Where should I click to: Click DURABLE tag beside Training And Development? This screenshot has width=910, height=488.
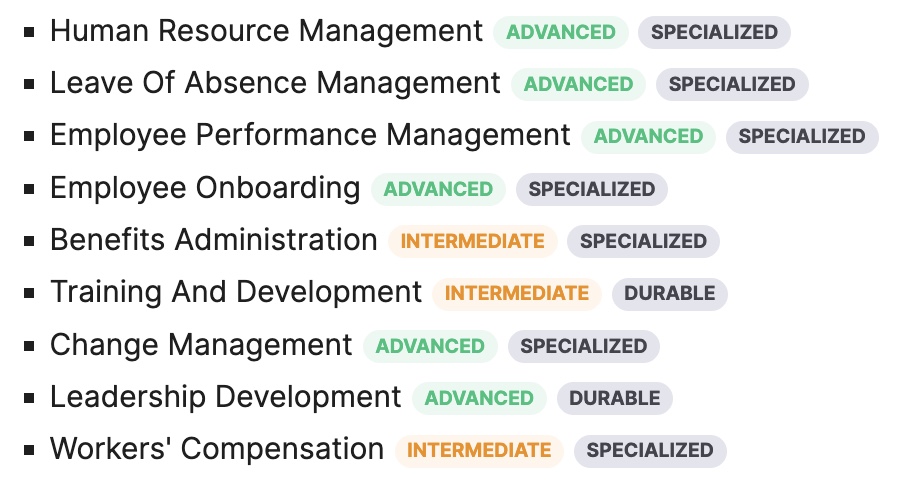point(670,293)
